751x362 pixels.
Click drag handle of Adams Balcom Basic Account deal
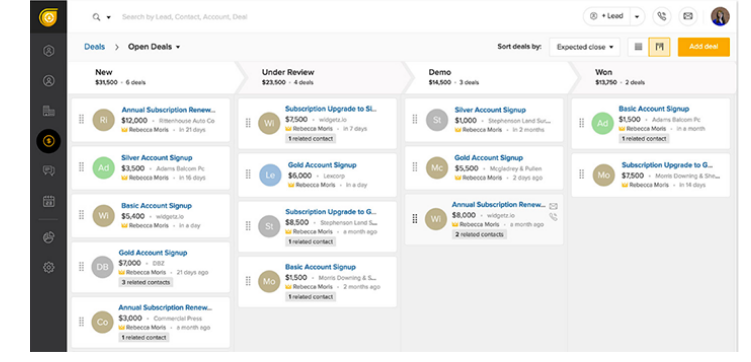coord(581,123)
